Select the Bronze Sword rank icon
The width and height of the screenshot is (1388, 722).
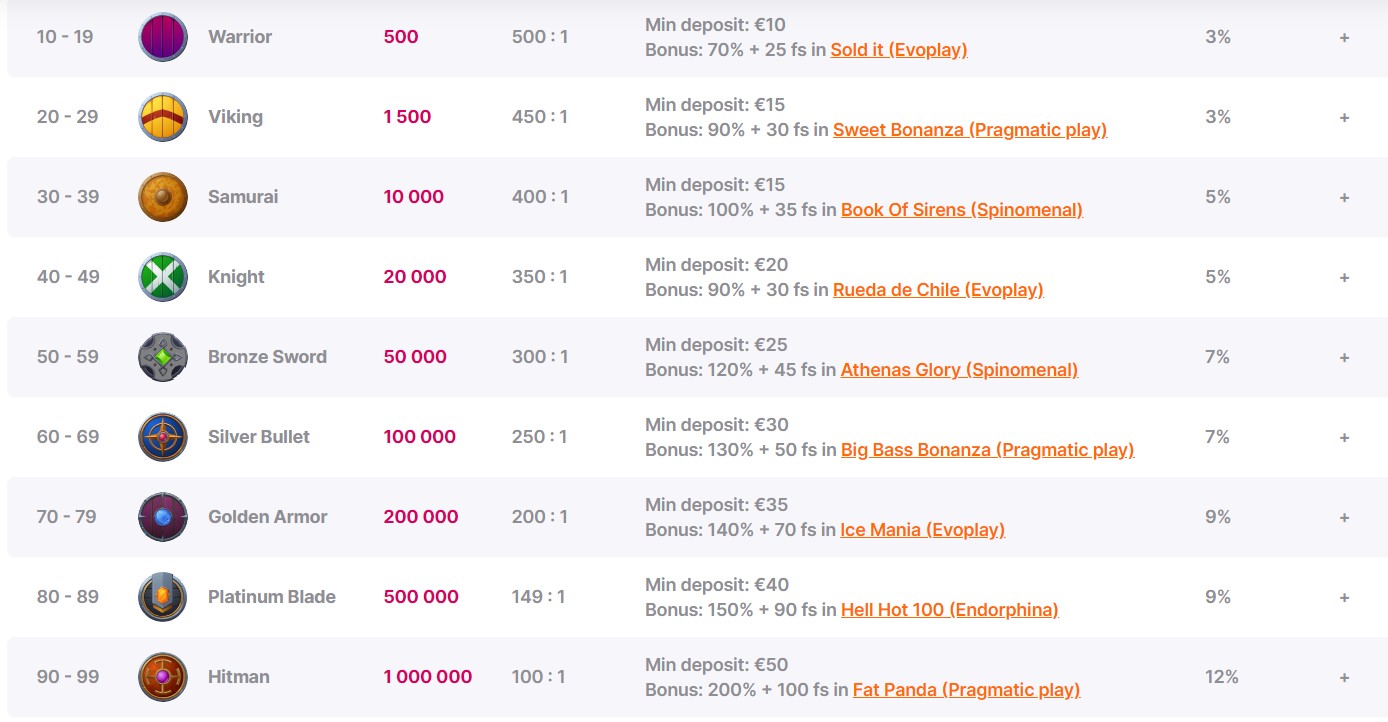(x=163, y=357)
